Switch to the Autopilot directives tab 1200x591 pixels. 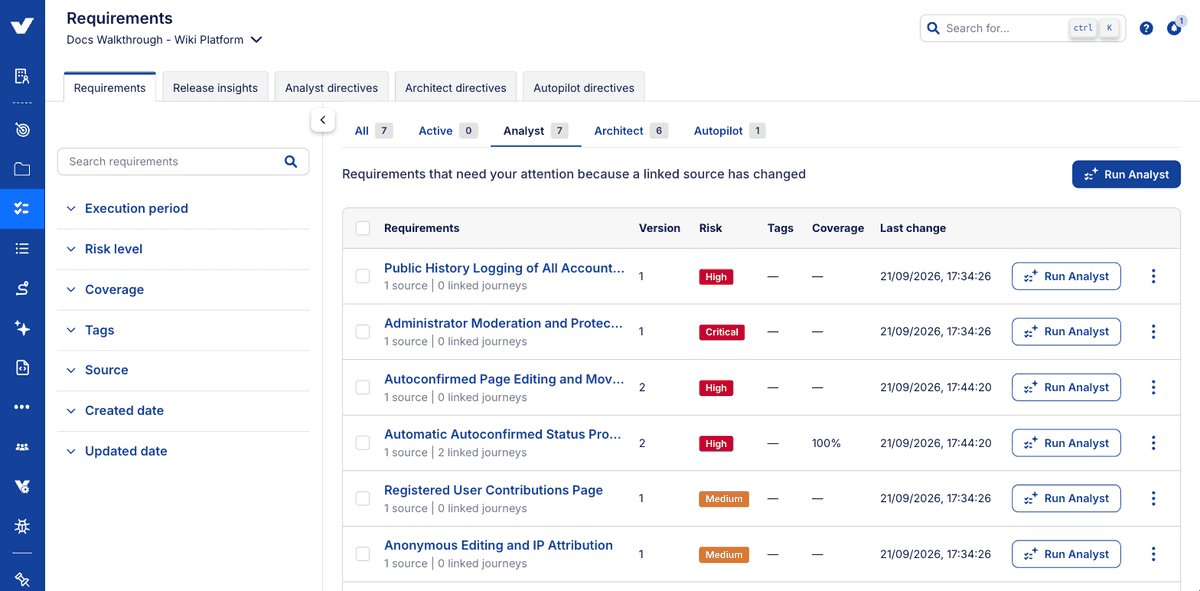[x=583, y=88]
